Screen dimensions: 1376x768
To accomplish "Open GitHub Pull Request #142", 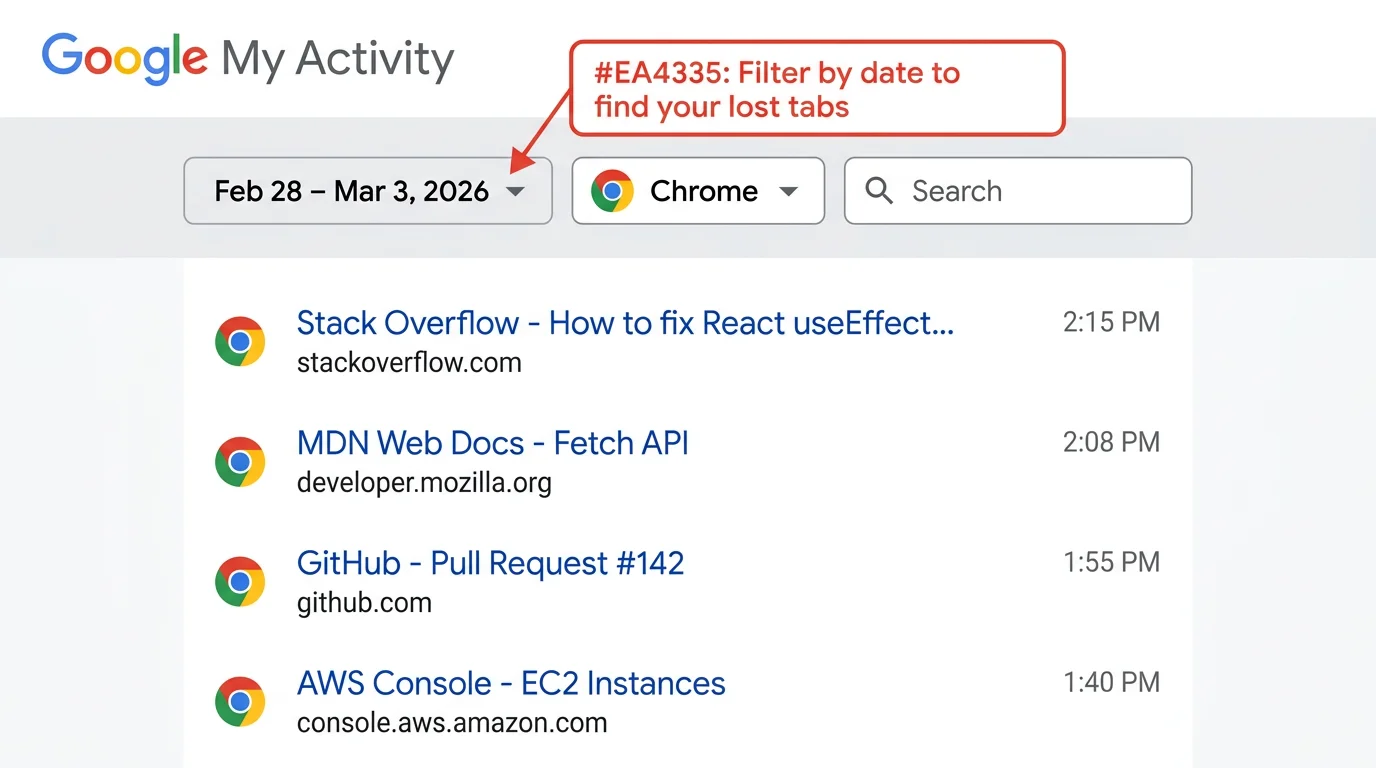I will pos(490,562).
